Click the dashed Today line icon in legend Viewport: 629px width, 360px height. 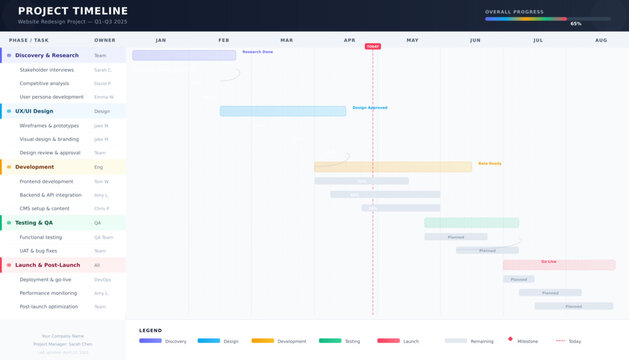point(560,341)
